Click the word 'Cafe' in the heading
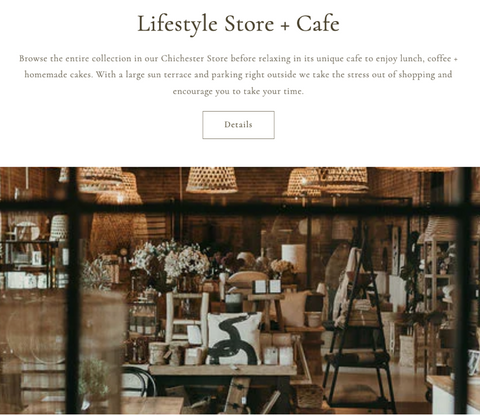 [x=318, y=24]
